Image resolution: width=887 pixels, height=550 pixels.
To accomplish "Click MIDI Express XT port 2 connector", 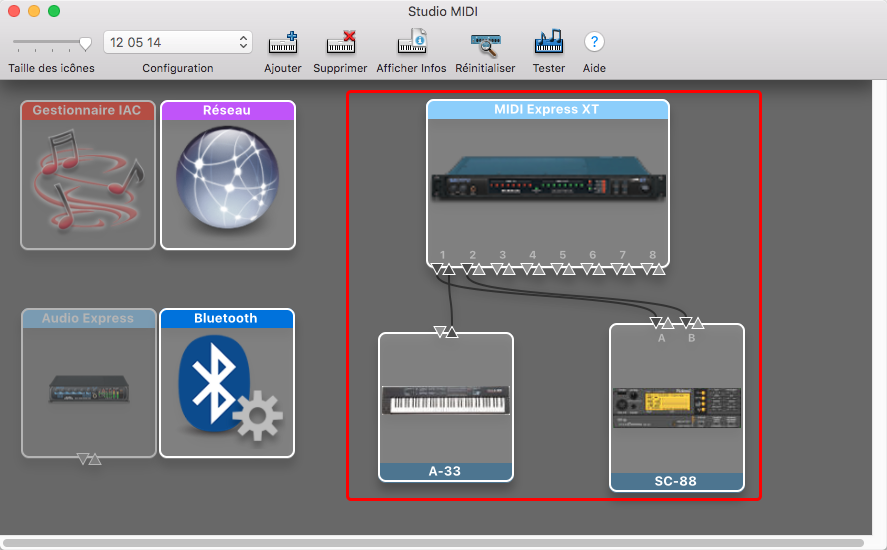I will click(473, 269).
